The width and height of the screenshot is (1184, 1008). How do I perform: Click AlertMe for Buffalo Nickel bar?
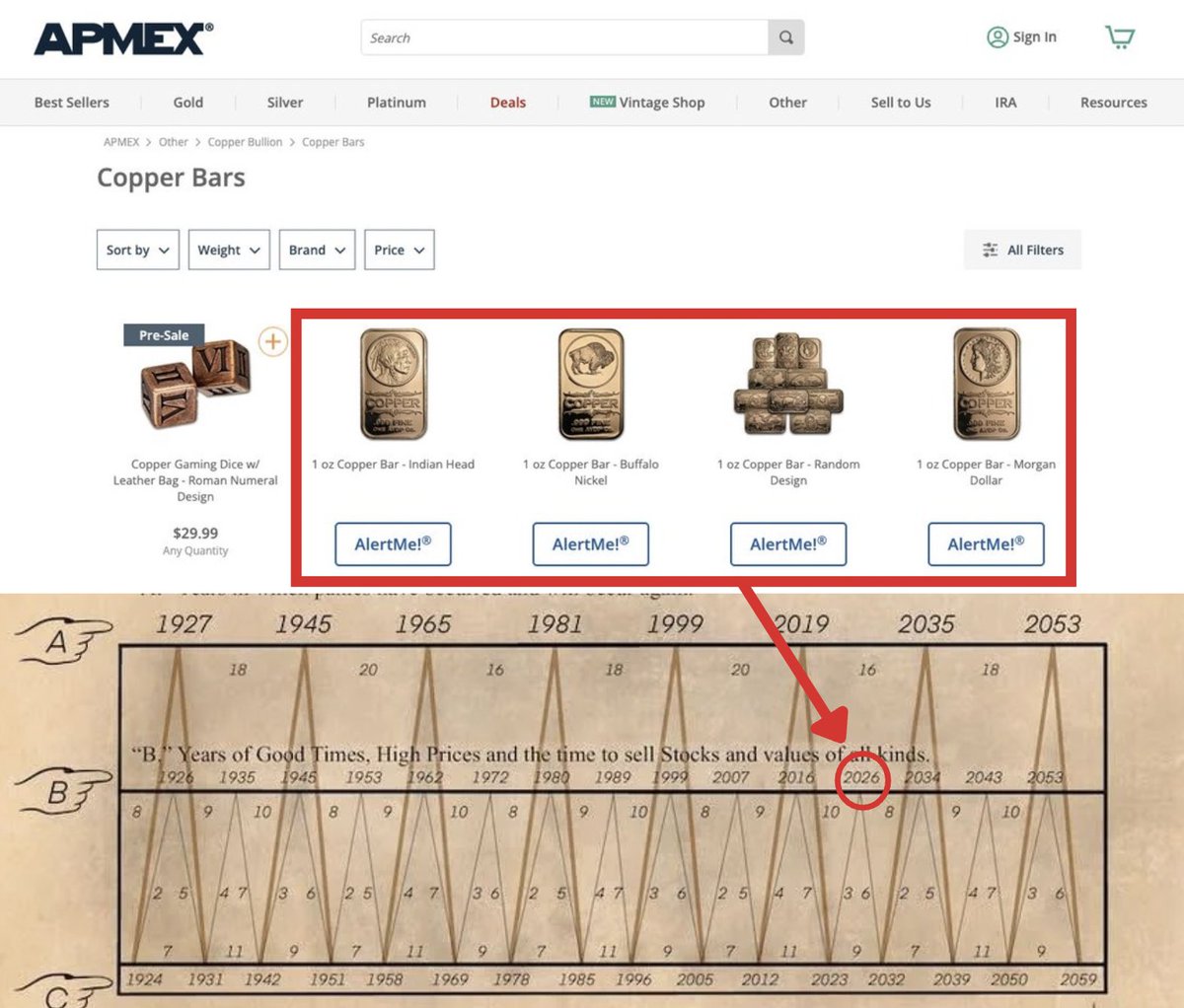click(x=590, y=544)
